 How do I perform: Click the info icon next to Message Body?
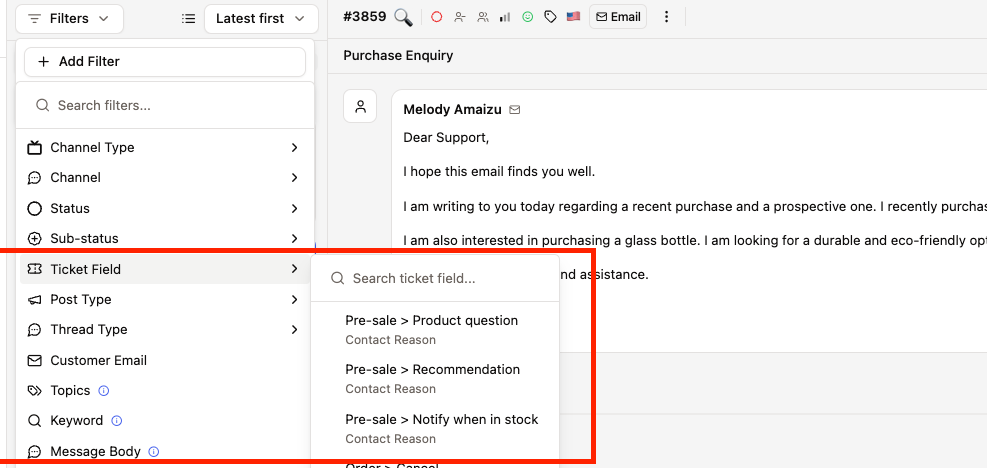[x=154, y=452]
